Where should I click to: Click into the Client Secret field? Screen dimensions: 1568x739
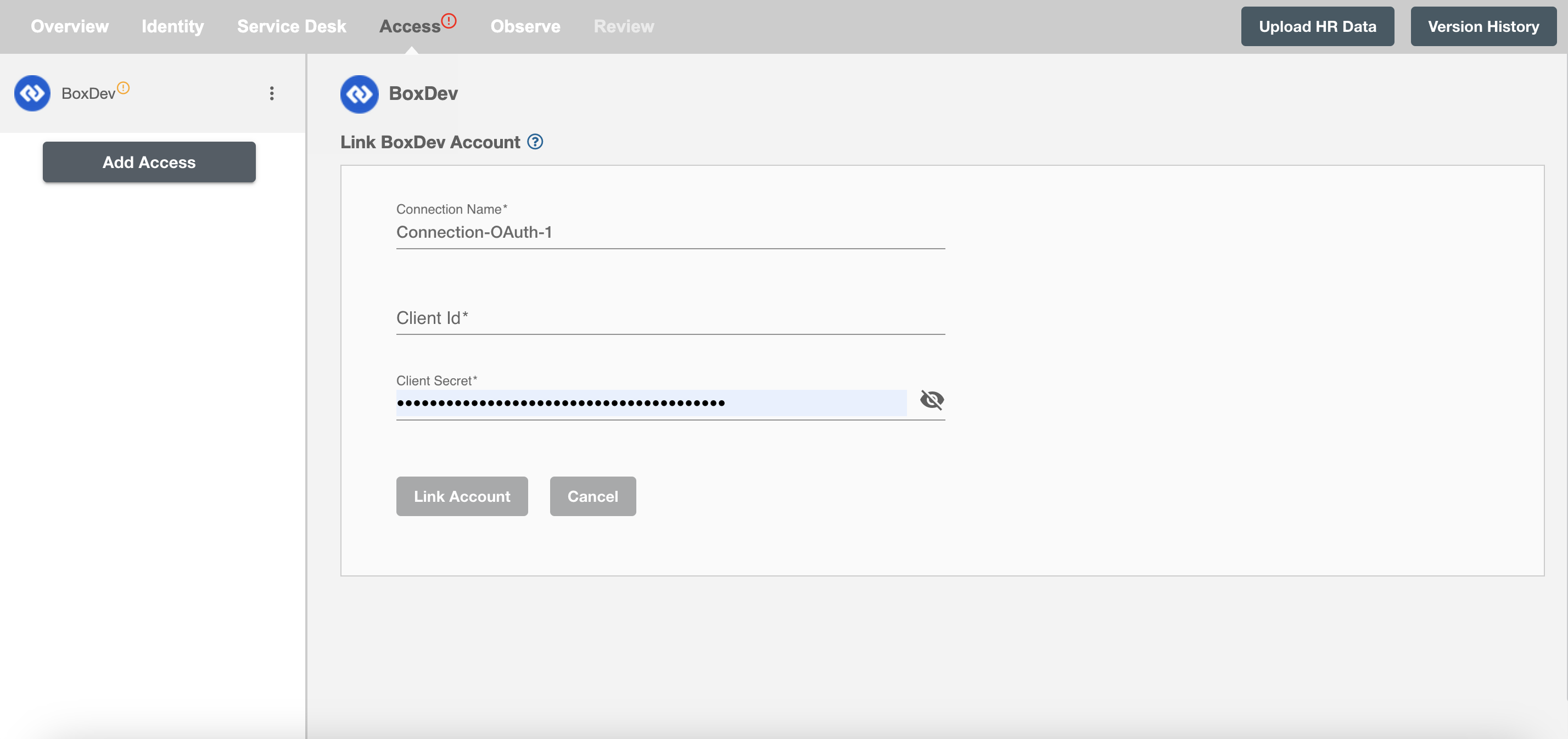651,403
